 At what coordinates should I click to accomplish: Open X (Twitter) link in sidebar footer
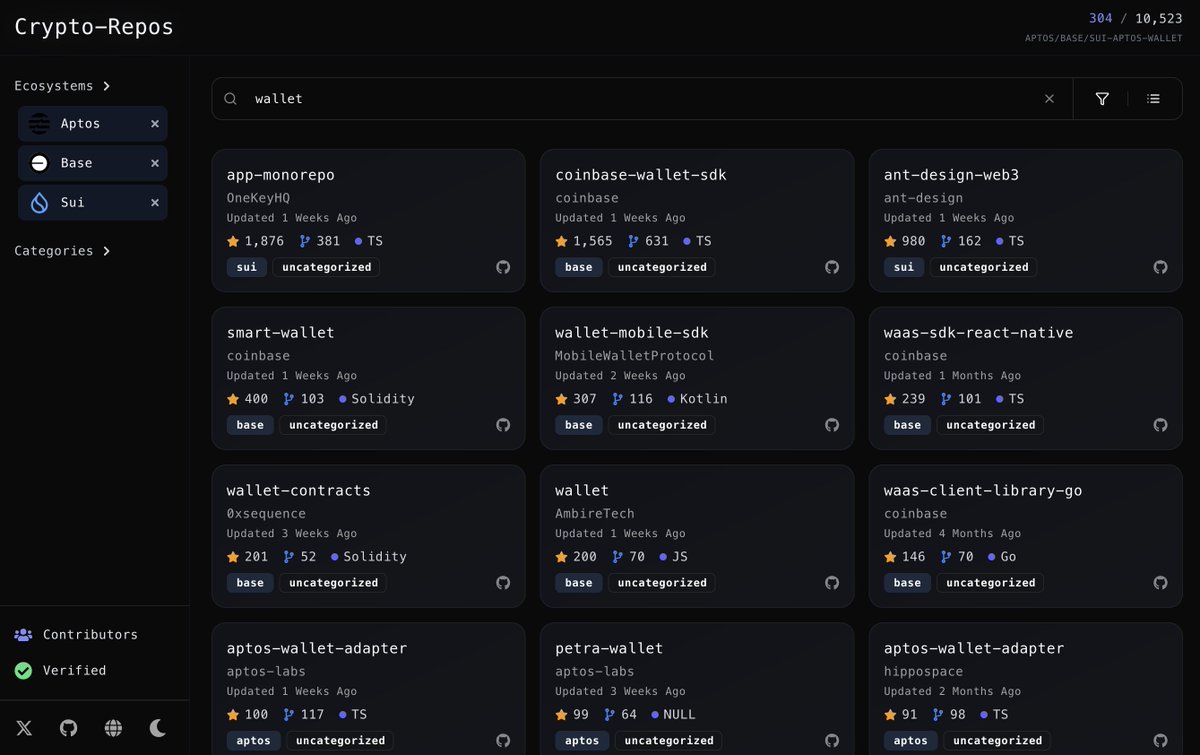(x=23, y=728)
